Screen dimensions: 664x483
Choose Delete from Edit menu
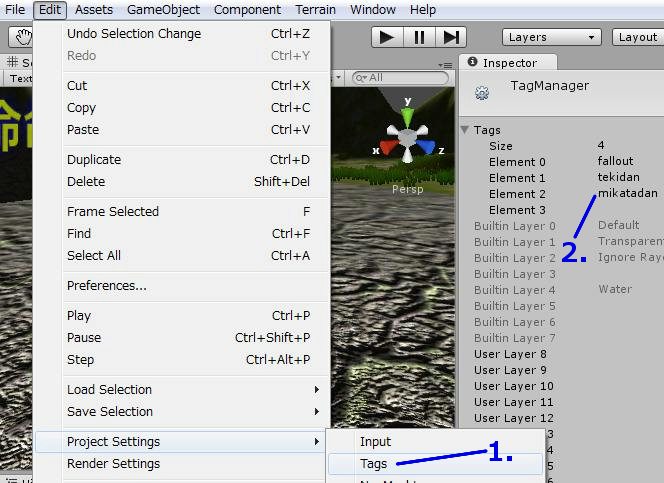pos(183,182)
